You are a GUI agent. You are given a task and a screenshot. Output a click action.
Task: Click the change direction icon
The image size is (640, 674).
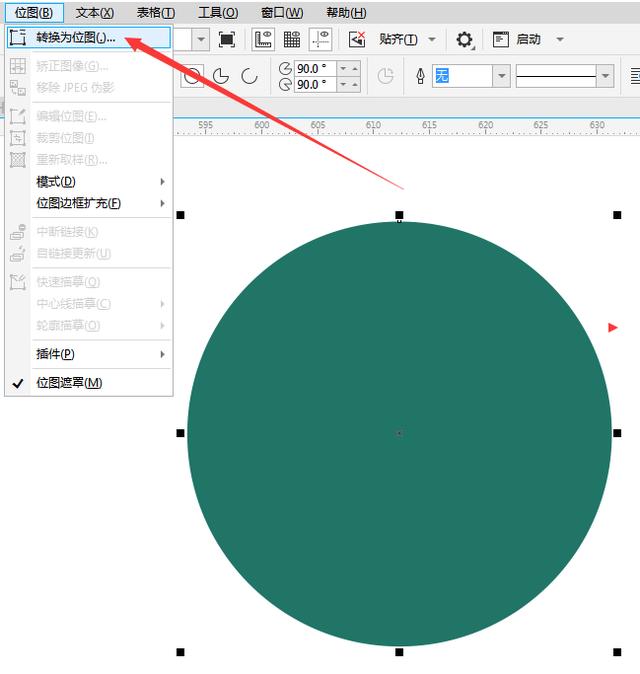coord(385,77)
